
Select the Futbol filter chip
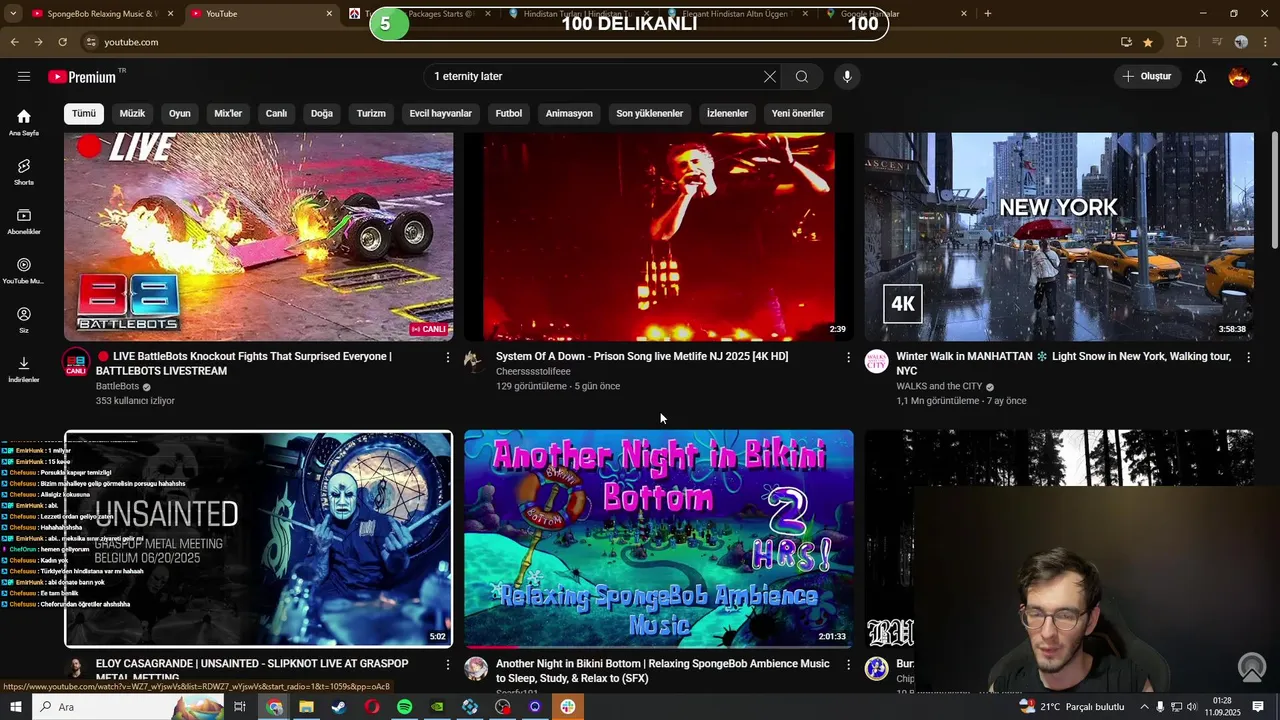tap(509, 113)
